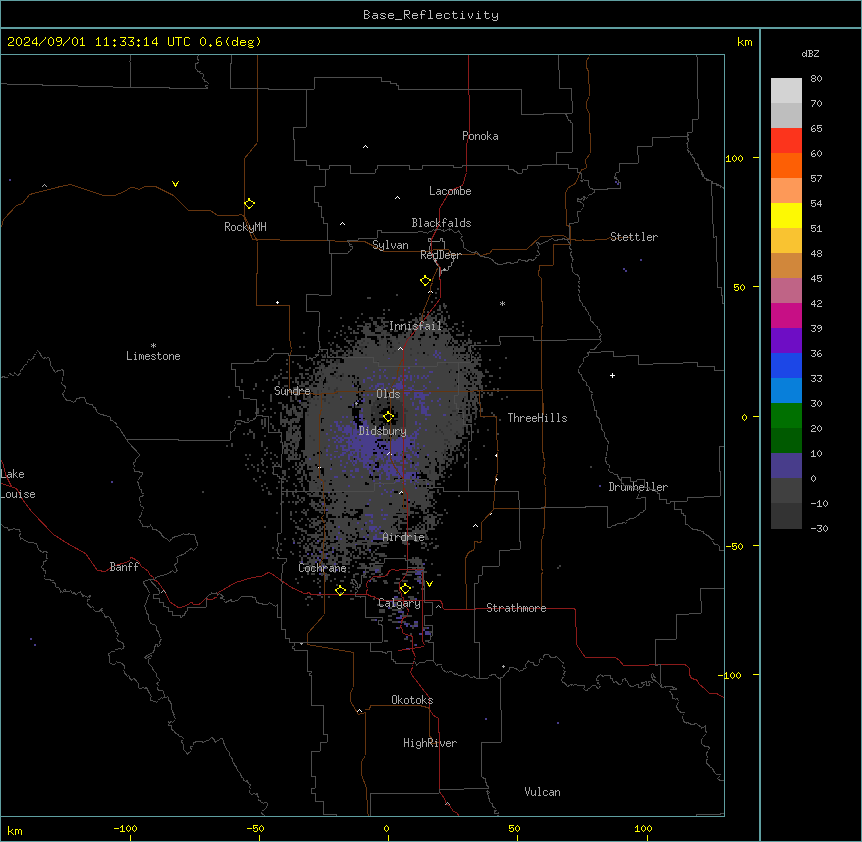
Task: Click the yellow V marker northwest of RockyMH
Action: click(175, 184)
